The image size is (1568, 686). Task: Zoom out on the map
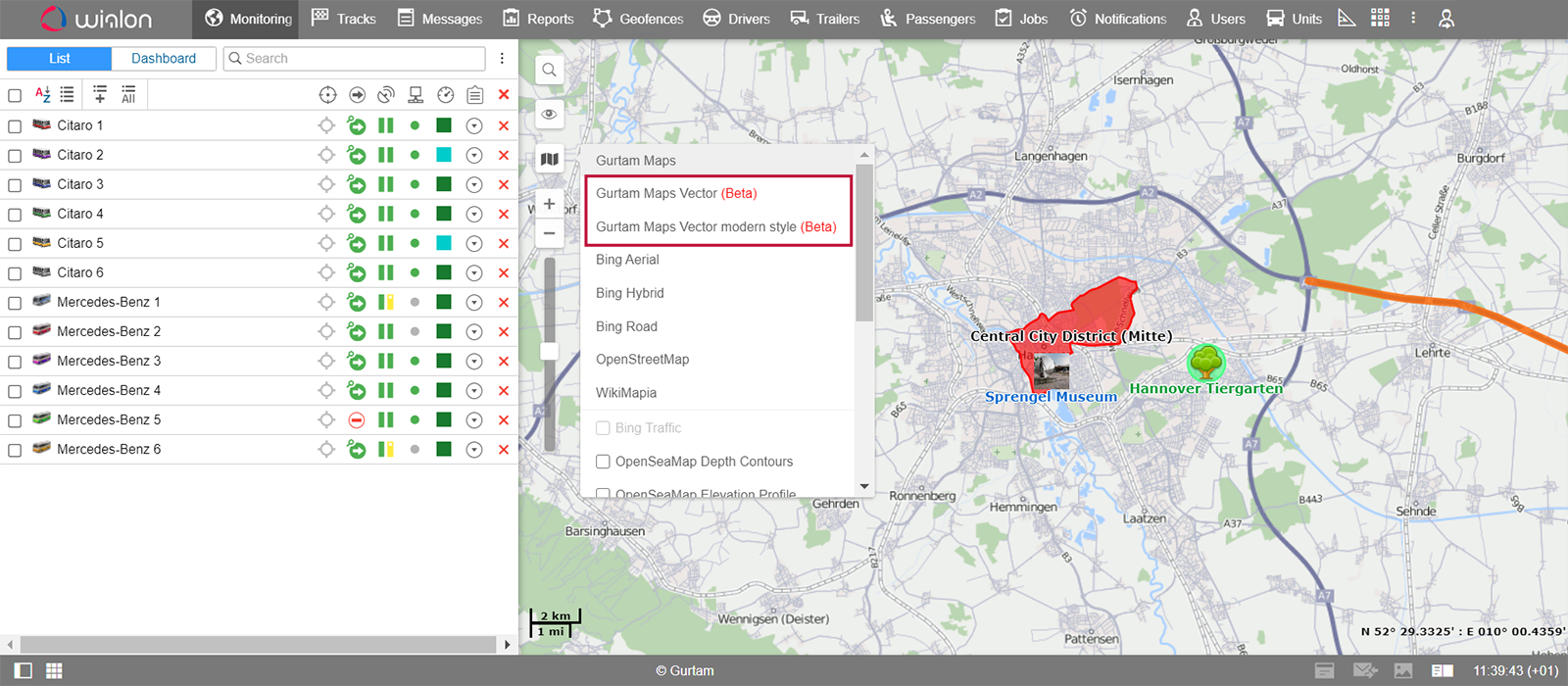(x=549, y=233)
